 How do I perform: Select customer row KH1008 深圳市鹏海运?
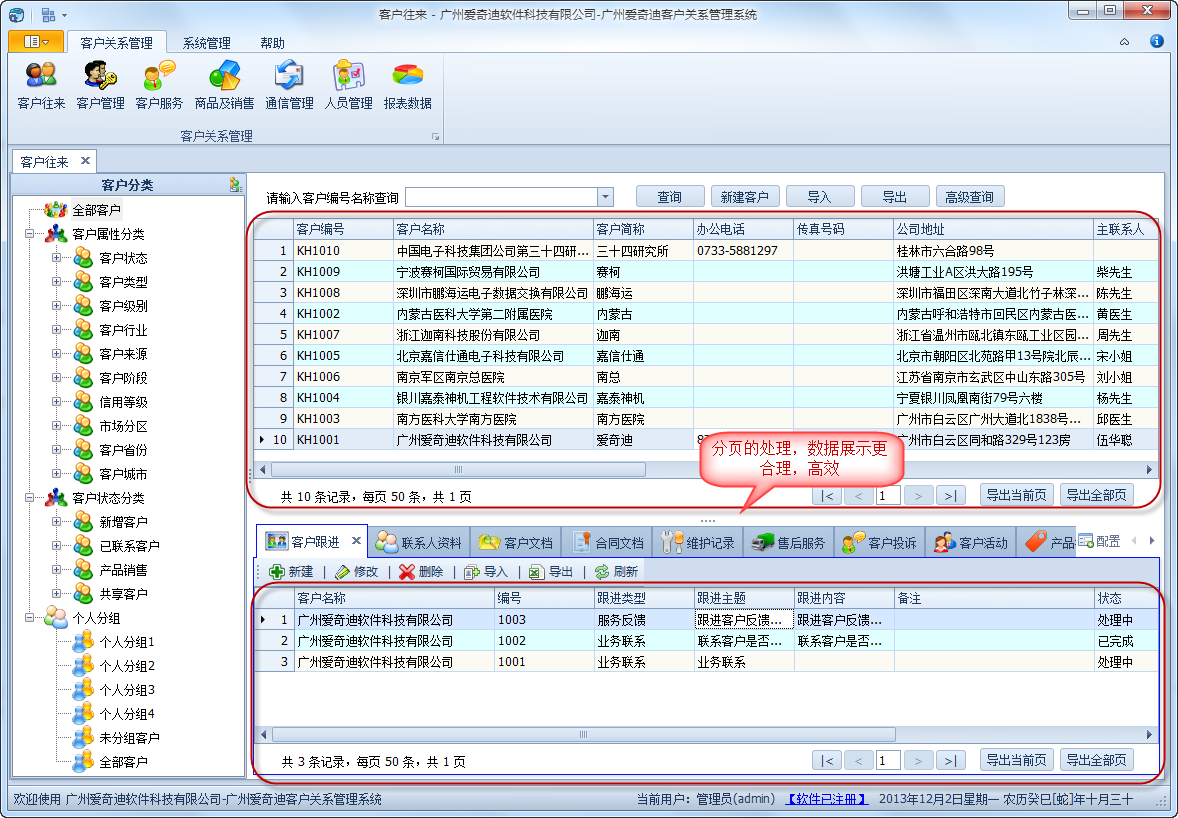click(x=705, y=293)
